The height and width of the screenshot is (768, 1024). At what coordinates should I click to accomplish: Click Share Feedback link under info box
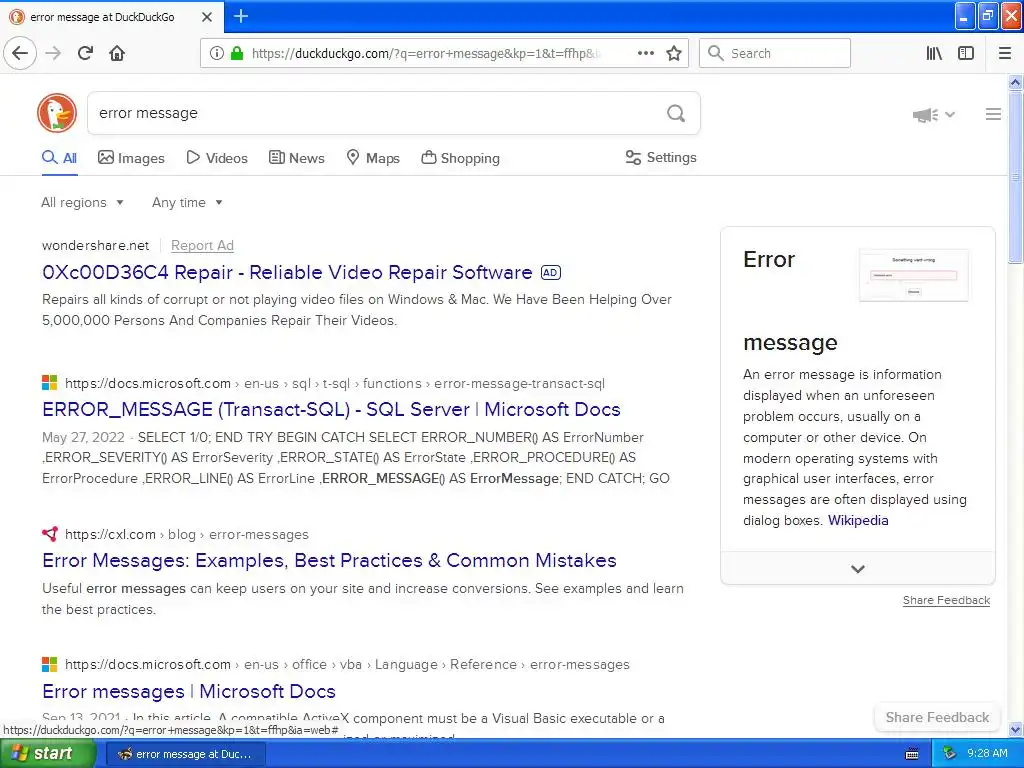point(946,600)
